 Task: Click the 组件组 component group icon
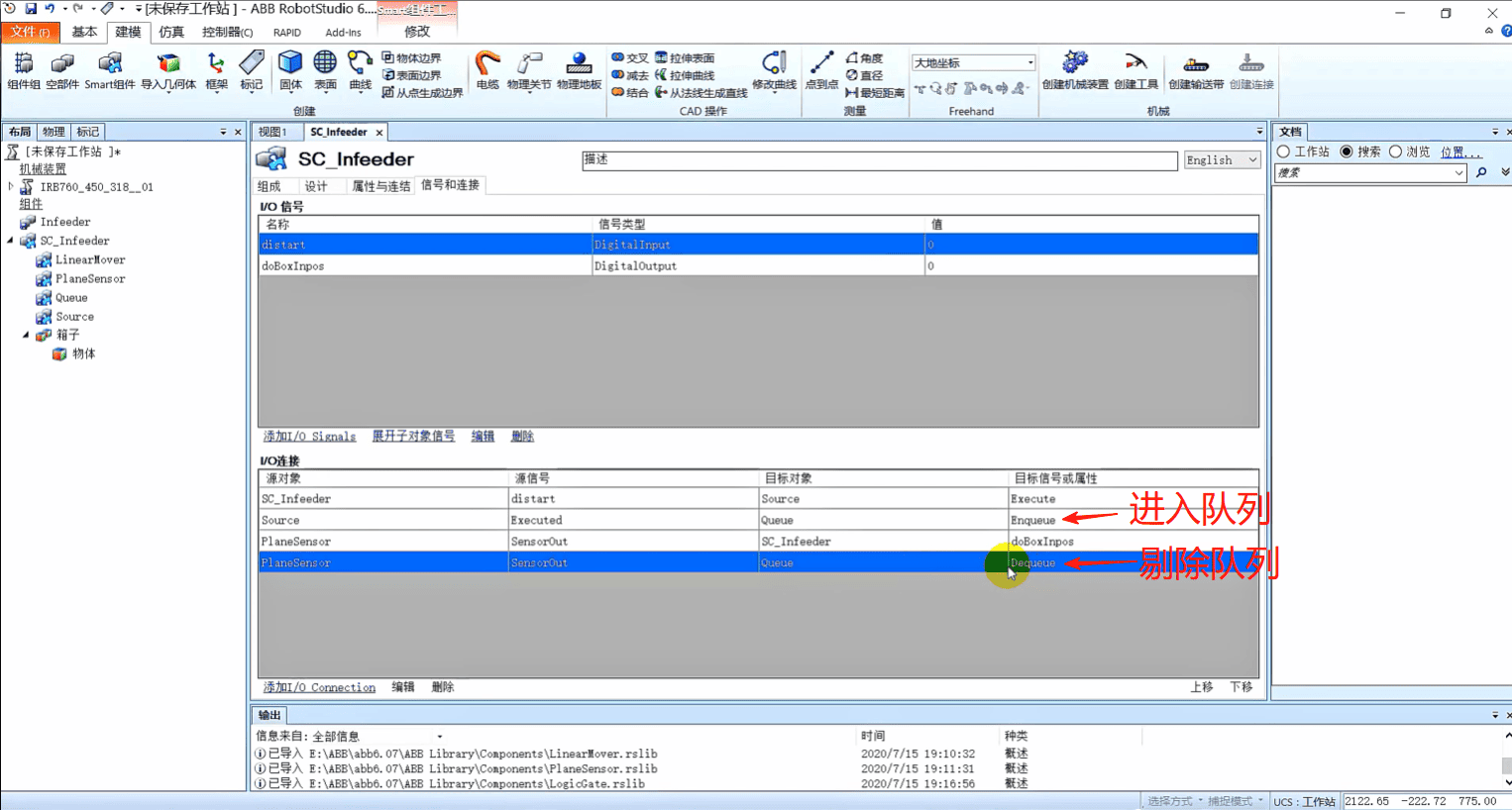(x=24, y=71)
